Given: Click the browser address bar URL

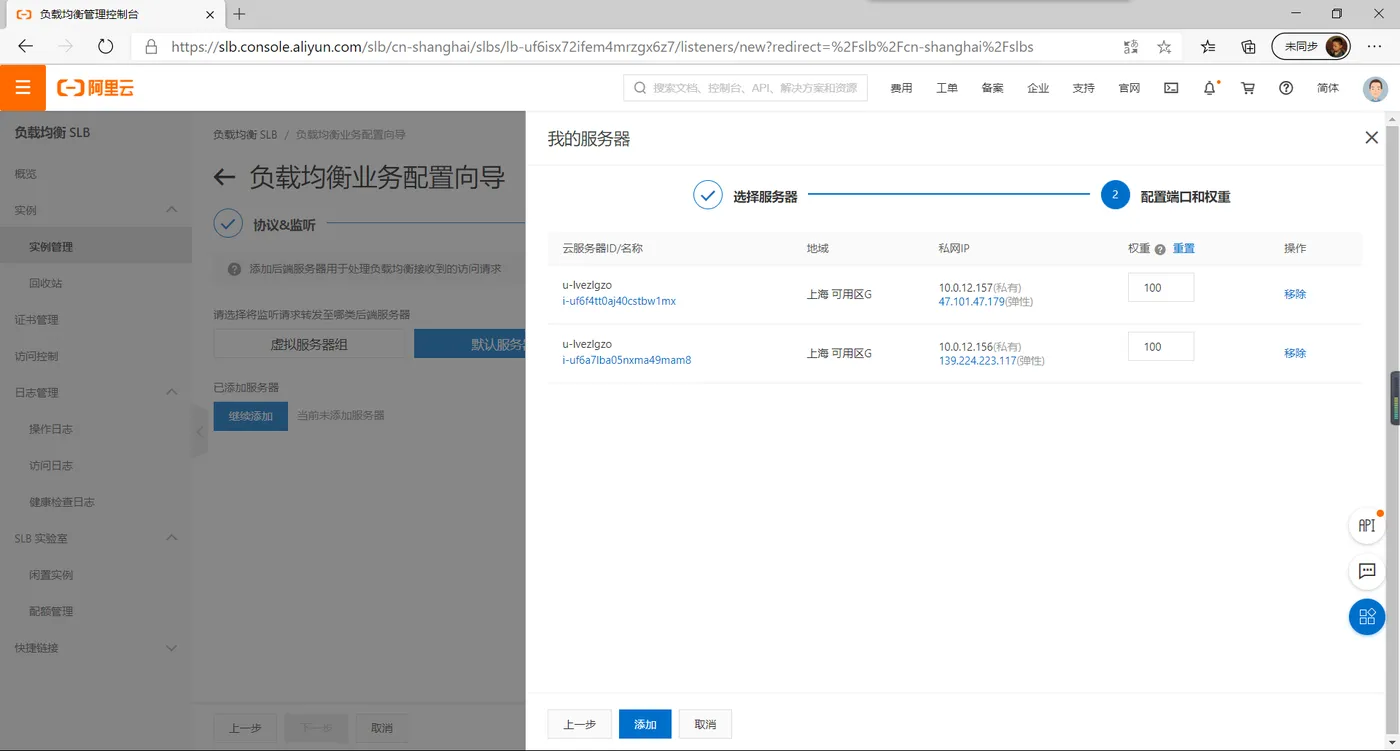Looking at the screenshot, I should click(602, 46).
